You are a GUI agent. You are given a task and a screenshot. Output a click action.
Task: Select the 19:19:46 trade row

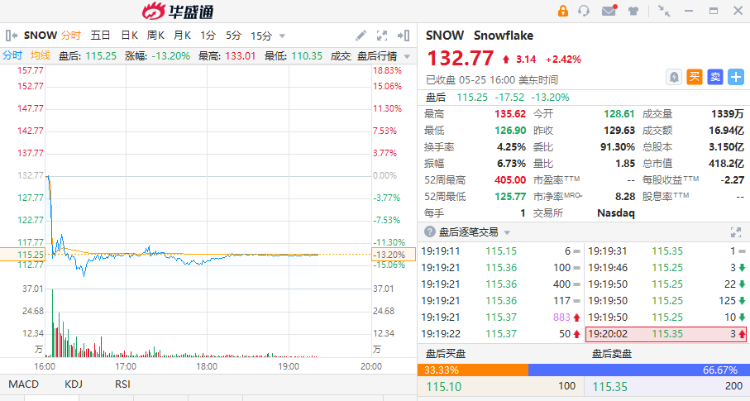[x=667, y=268]
